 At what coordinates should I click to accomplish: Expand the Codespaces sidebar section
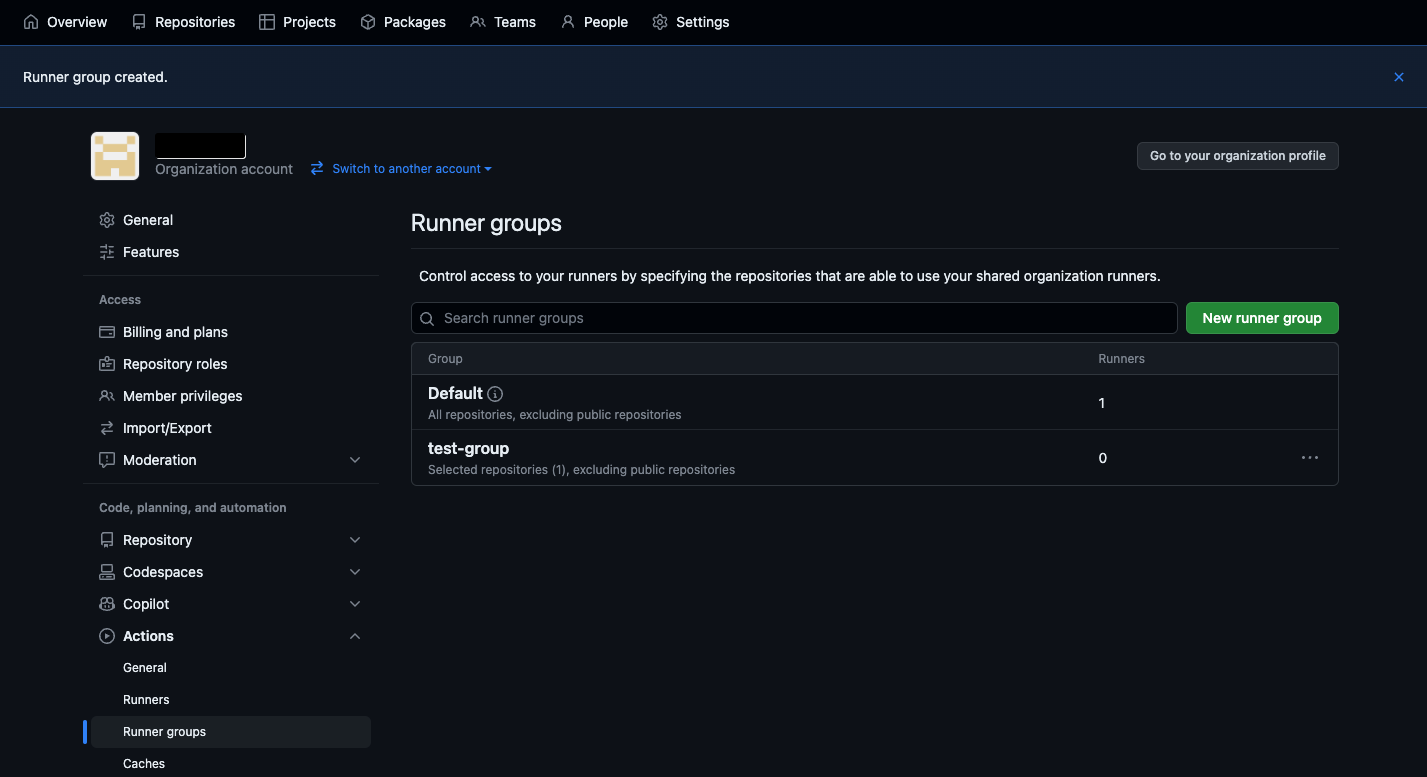pos(355,571)
